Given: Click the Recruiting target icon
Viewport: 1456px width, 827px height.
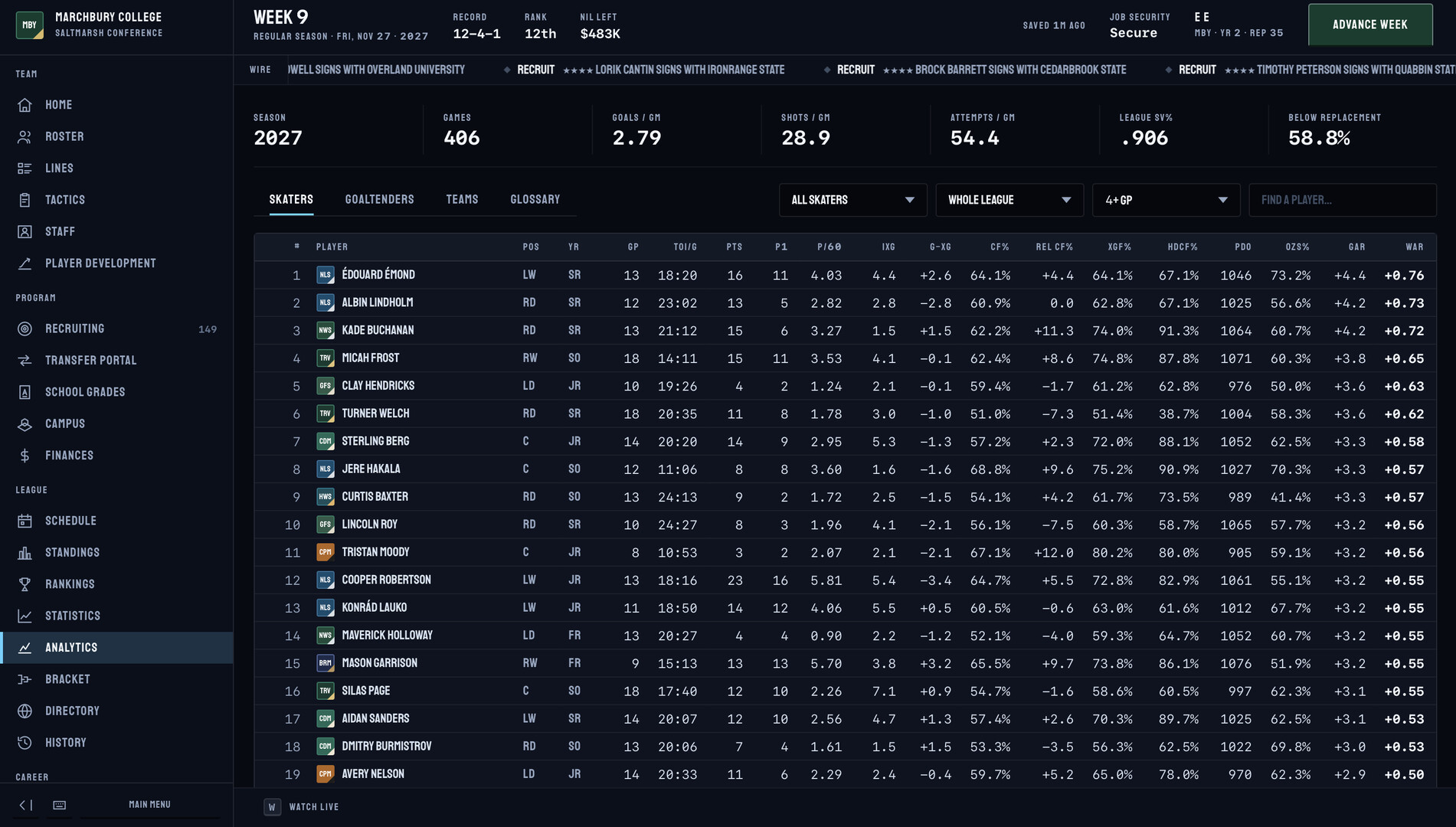Looking at the screenshot, I should click(x=25, y=329).
